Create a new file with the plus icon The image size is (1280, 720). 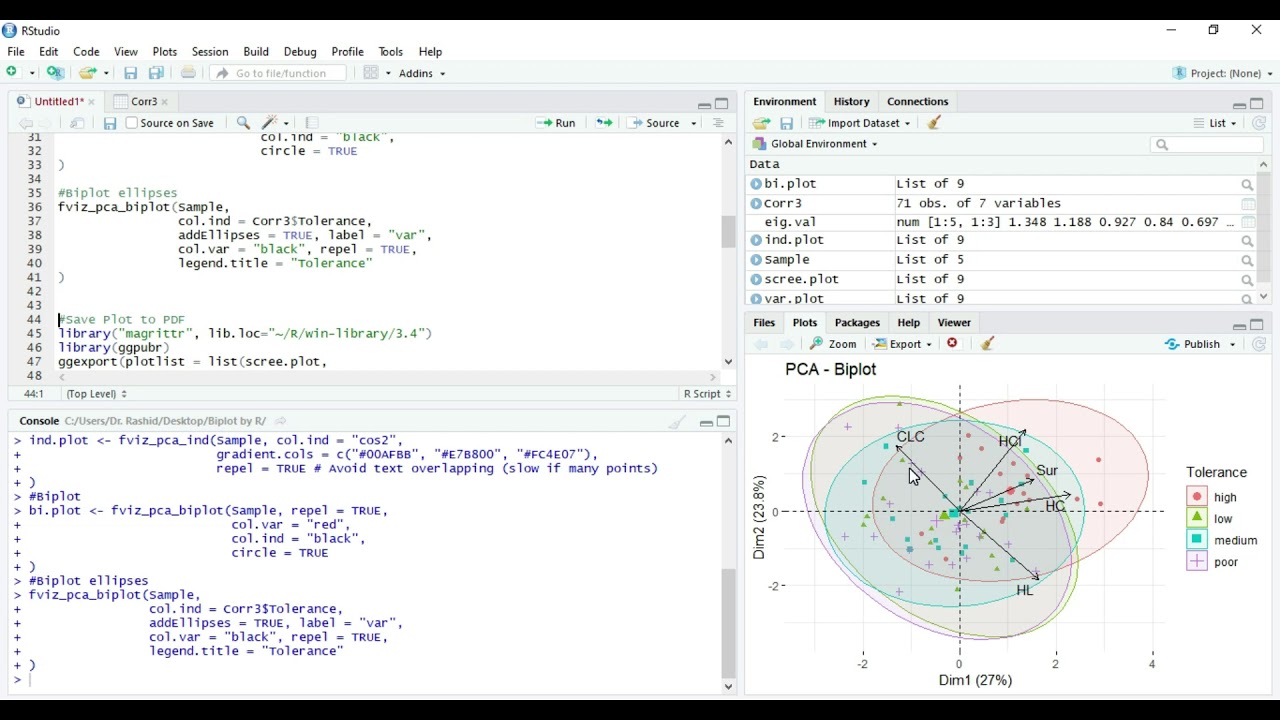14,73
